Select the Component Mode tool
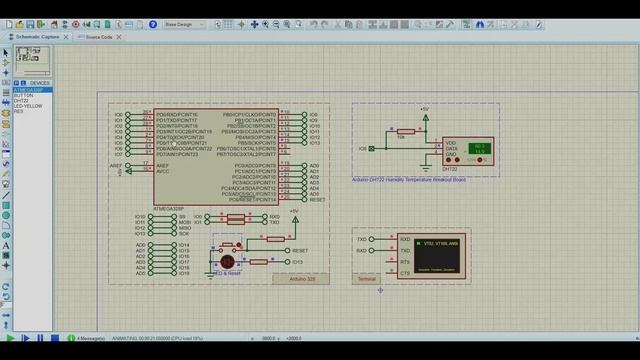 pos(6,62)
